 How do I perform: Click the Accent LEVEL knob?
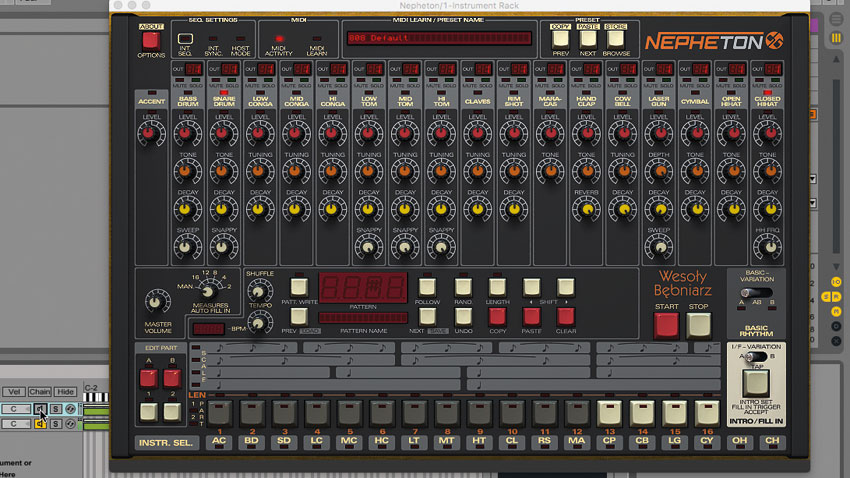click(151, 133)
